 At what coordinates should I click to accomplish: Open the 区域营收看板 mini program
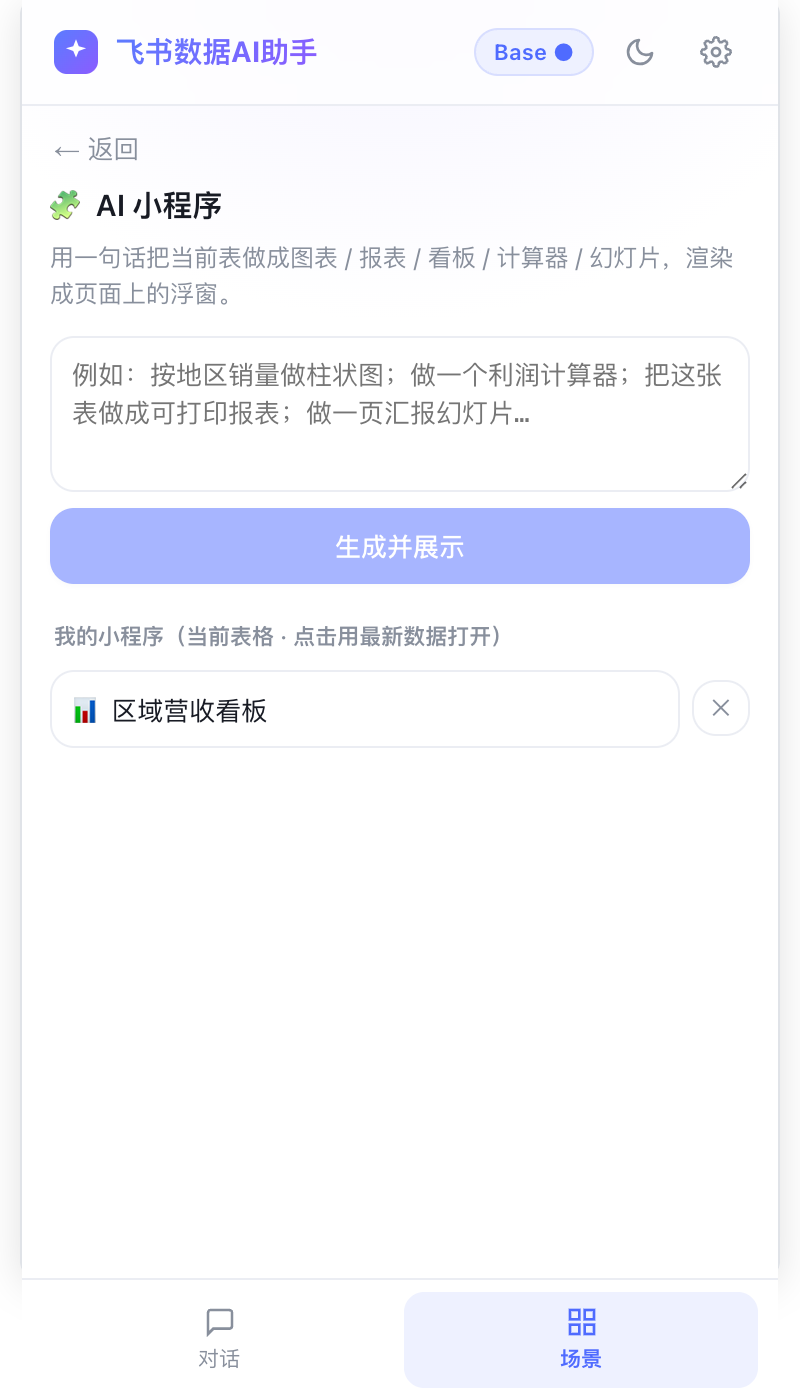pos(365,709)
